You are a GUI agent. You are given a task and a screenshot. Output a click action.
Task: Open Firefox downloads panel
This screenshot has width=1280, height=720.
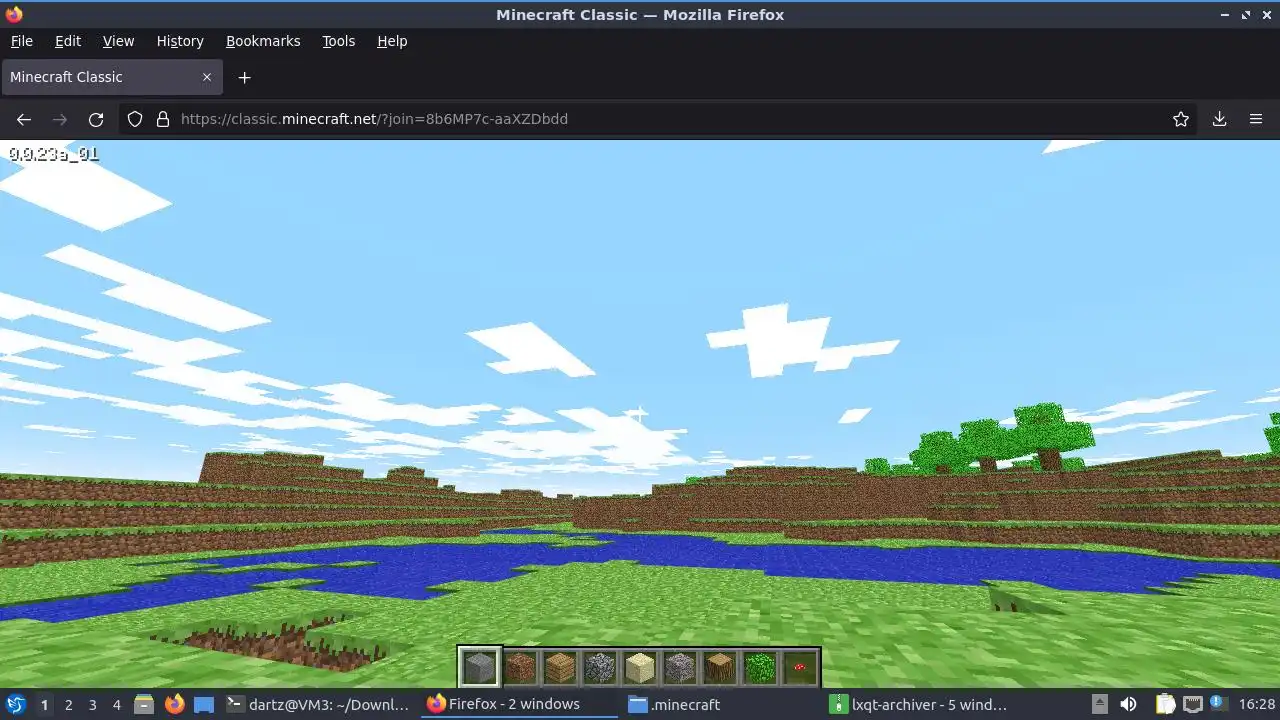point(1219,119)
